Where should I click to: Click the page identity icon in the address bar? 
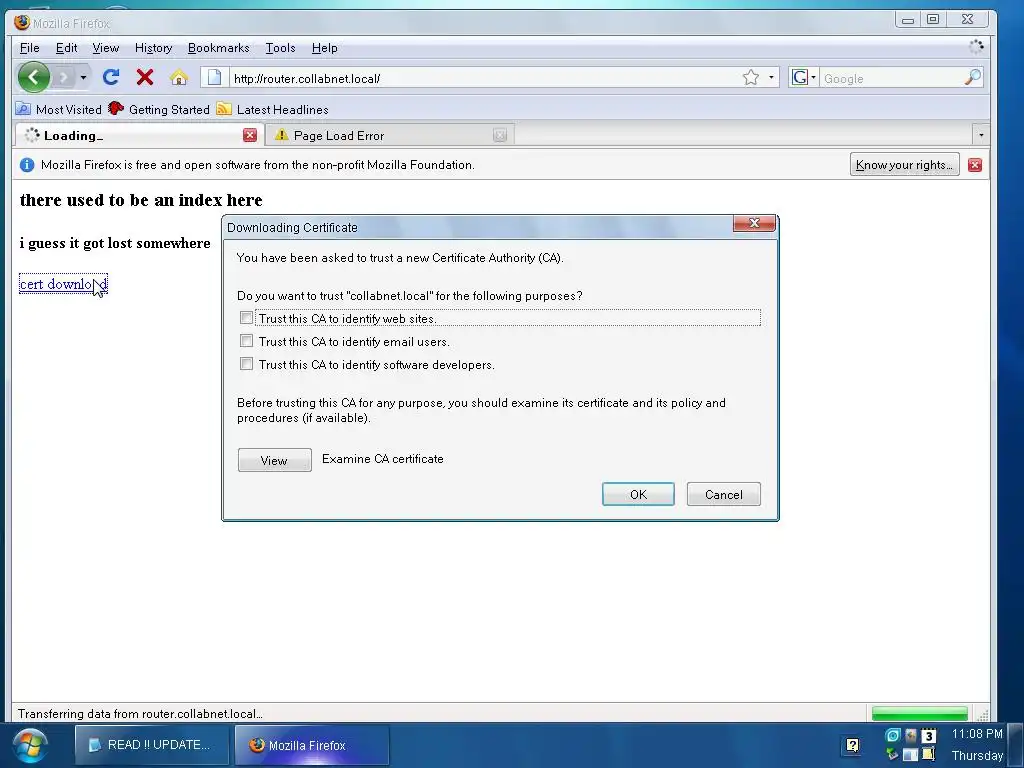coord(214,78)
